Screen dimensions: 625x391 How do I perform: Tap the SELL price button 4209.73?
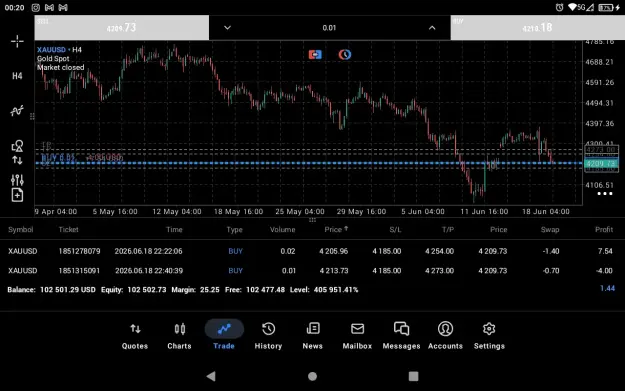122,28
